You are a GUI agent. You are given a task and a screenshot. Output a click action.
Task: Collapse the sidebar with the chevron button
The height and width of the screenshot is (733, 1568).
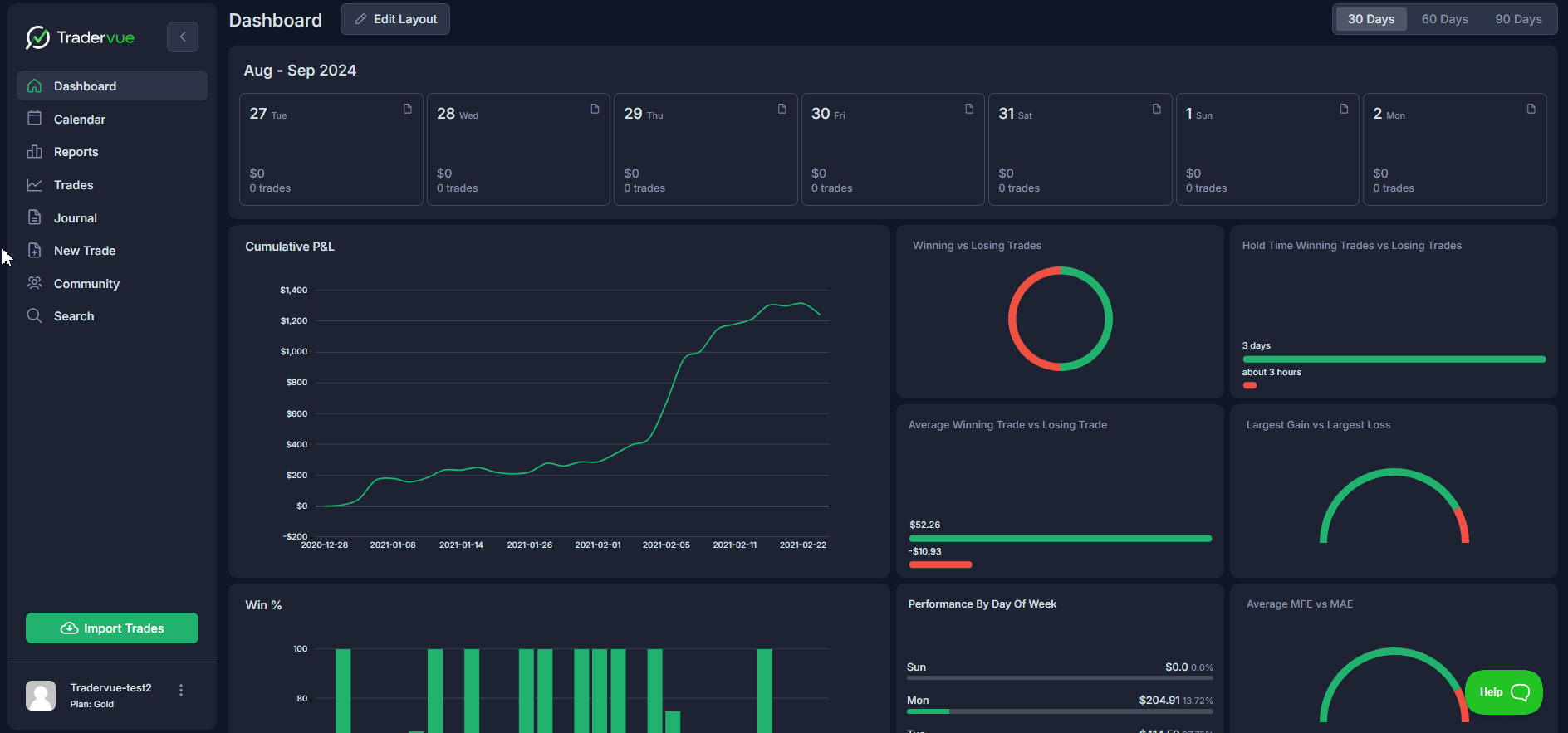(183, 37)
